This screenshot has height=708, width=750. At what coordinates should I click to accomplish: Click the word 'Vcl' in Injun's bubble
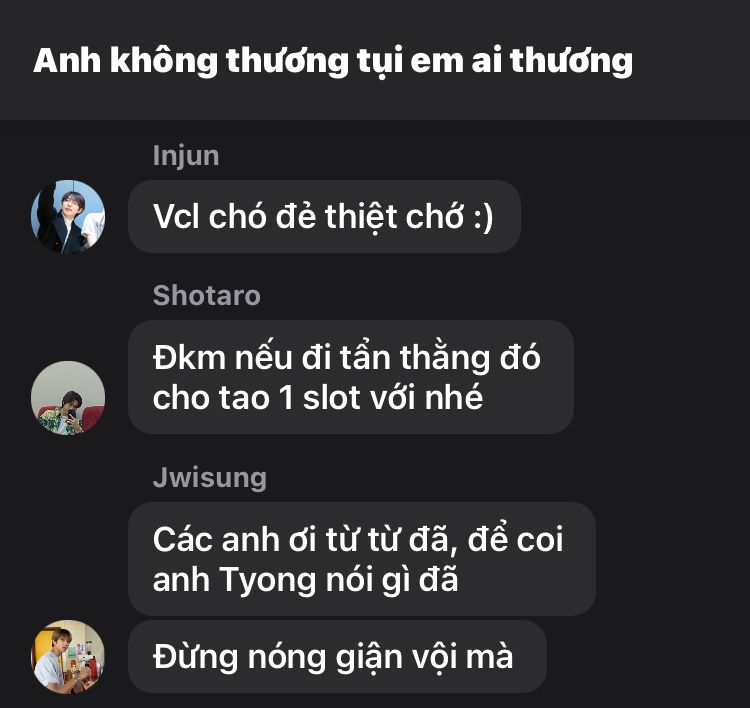coord(176,217)
